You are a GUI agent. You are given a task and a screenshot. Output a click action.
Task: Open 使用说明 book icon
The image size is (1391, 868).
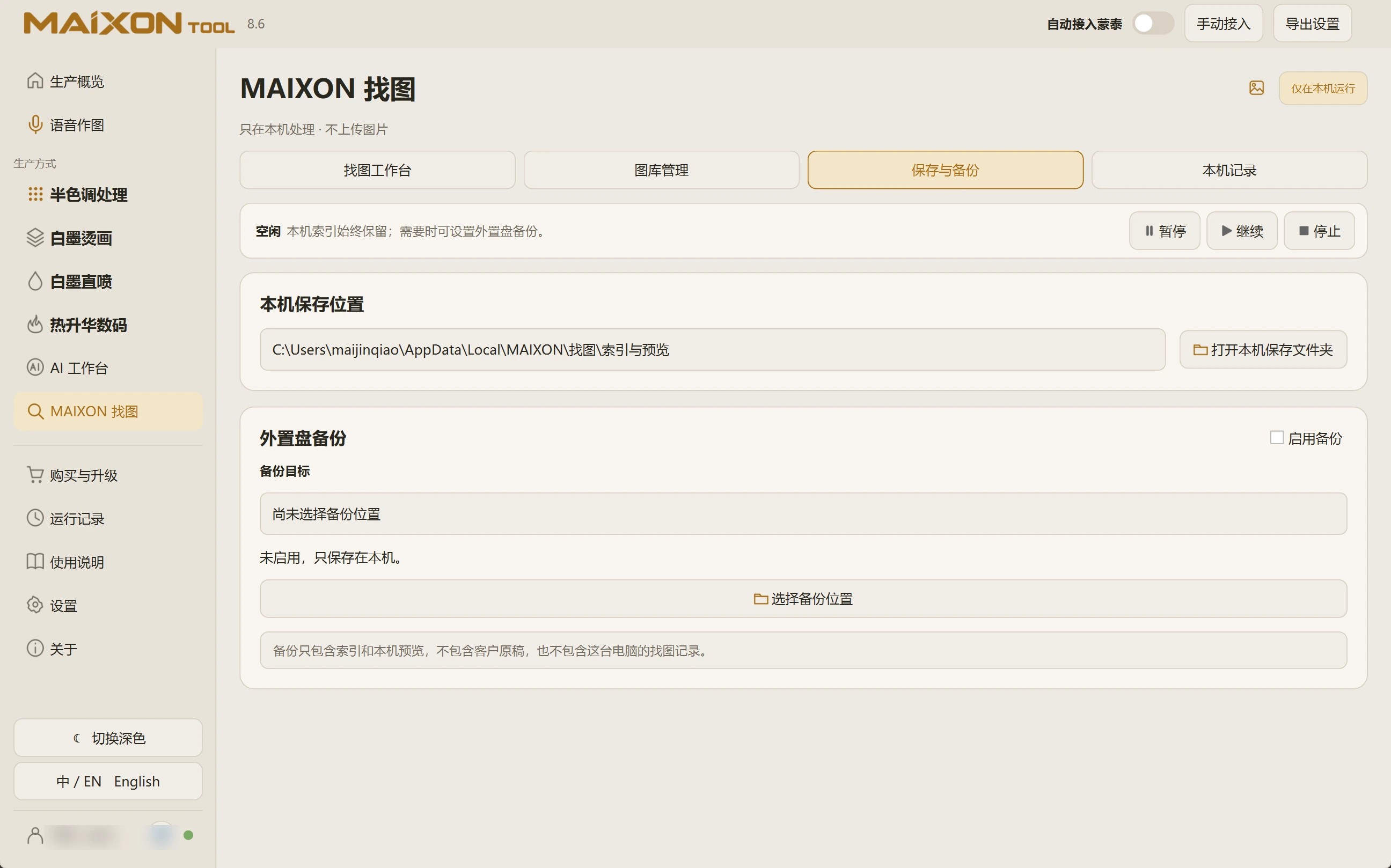point(35,562)
